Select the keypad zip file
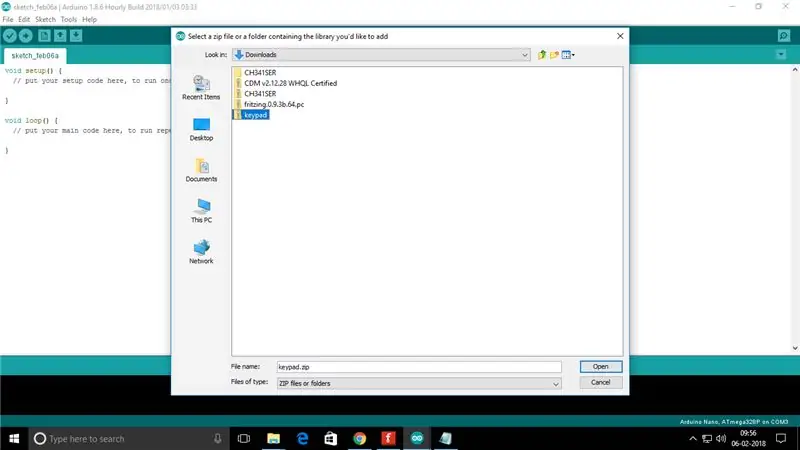 click(251, 115)
